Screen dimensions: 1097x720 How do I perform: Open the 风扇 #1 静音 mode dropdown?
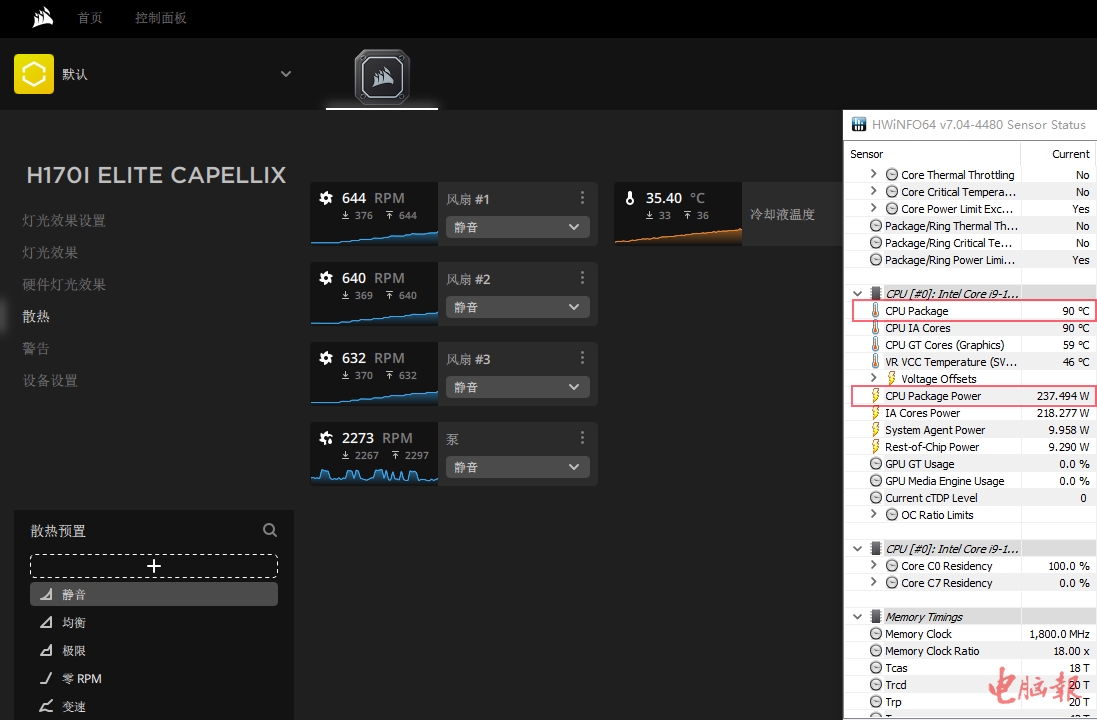[x=517, y=227]
